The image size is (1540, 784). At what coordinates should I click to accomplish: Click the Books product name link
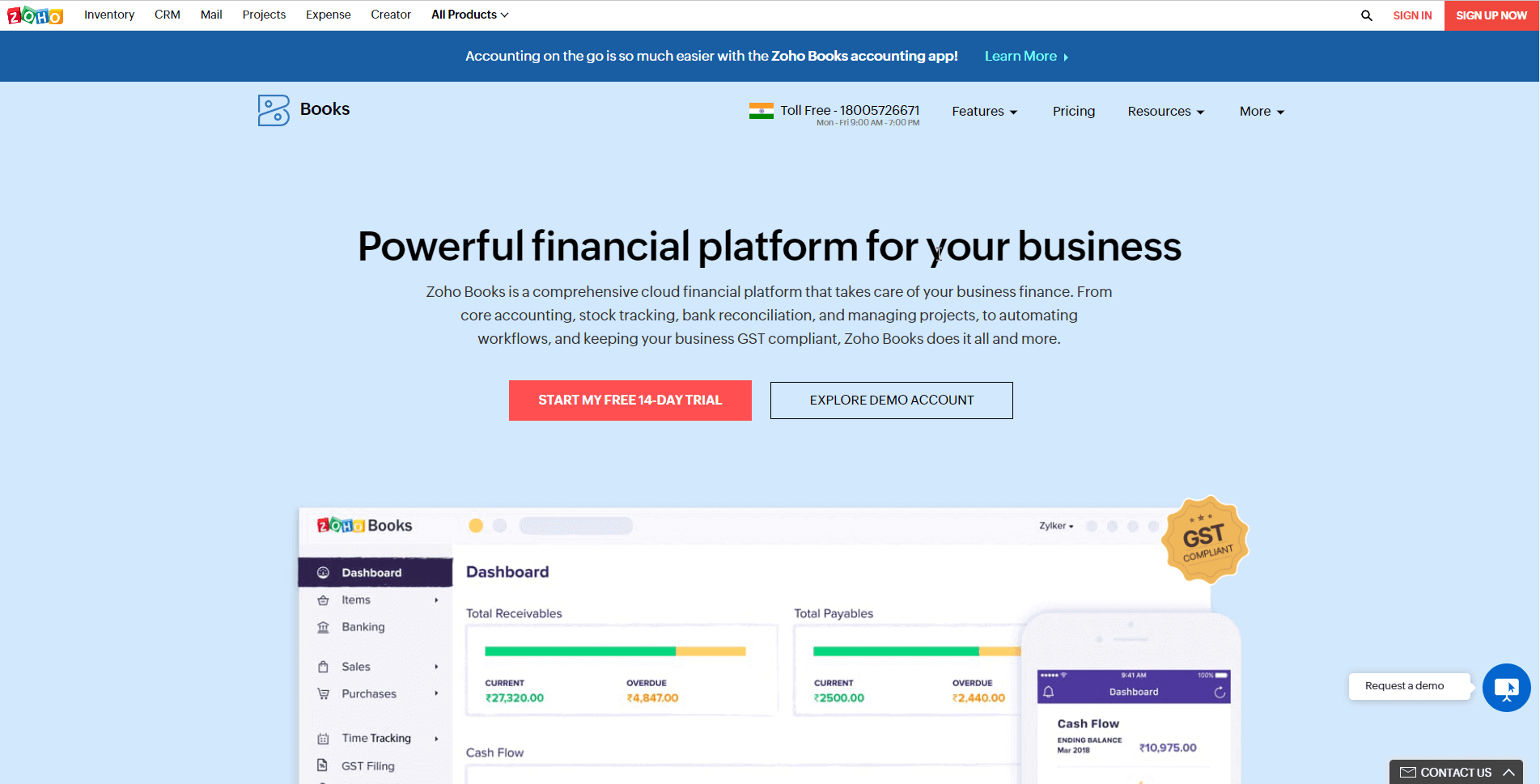(x=325, y=109)
